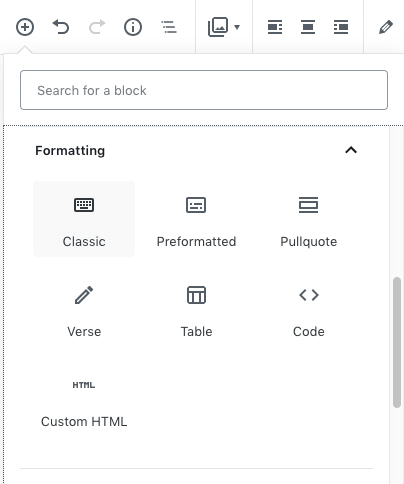The height and width of the screenshot is (484, 404).
Task: Click the redo arrow icon
Action: [x=97, y=27]
